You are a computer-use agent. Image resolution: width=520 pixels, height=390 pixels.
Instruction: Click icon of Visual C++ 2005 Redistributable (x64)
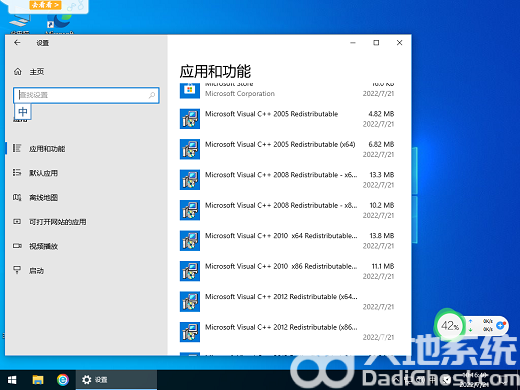[x=190, y=149]
